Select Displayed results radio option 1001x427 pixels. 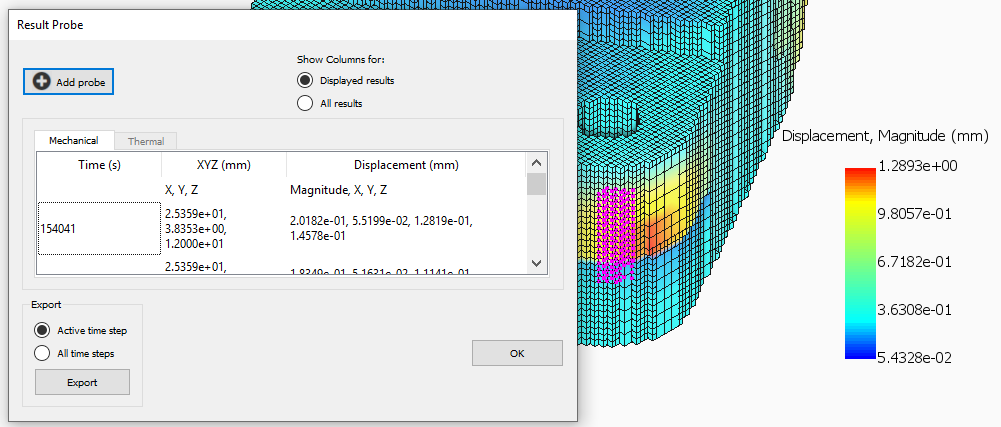345,80
